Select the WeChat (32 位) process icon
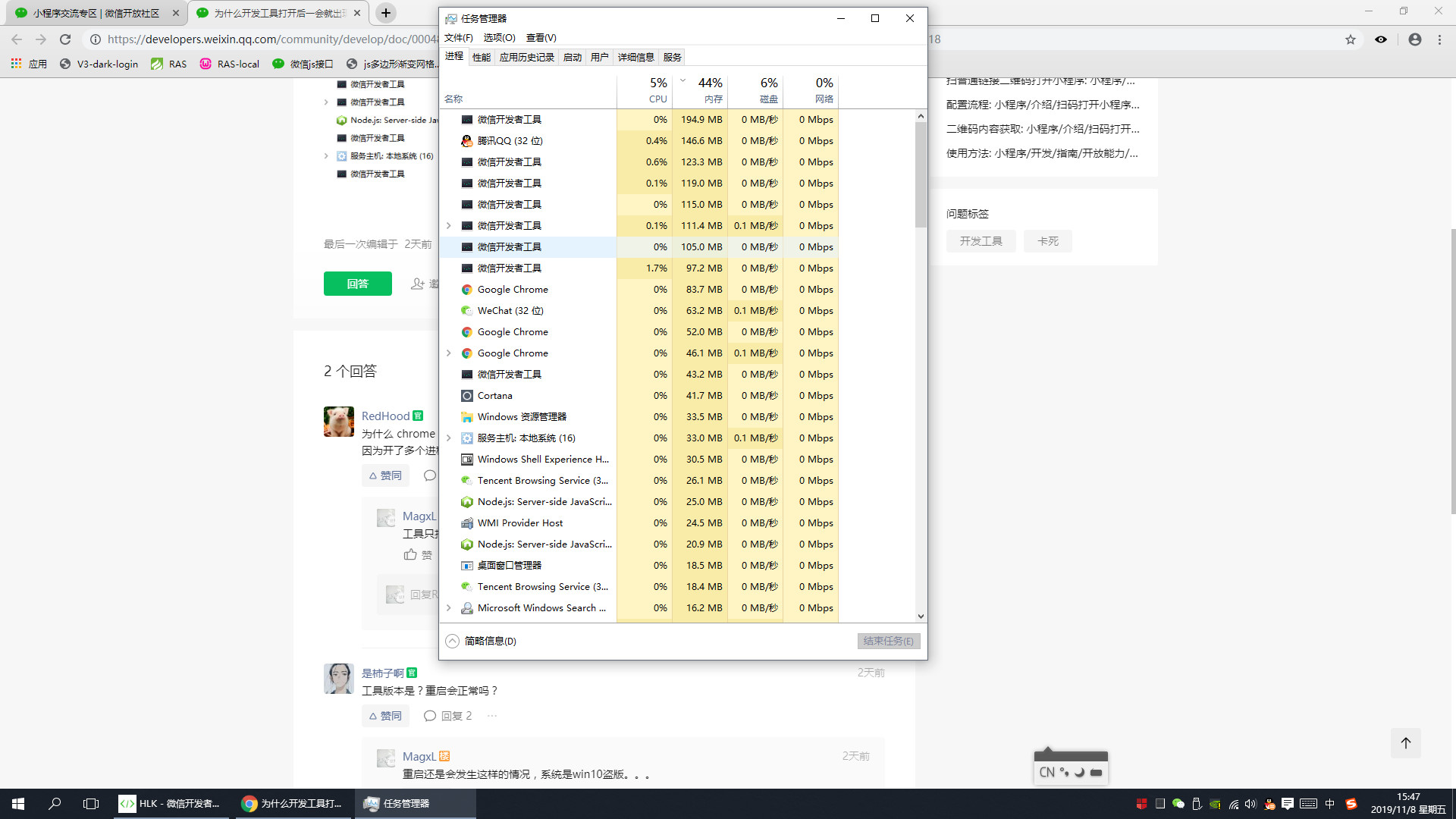Screen dimensions: 1456x819 point(467,311)
